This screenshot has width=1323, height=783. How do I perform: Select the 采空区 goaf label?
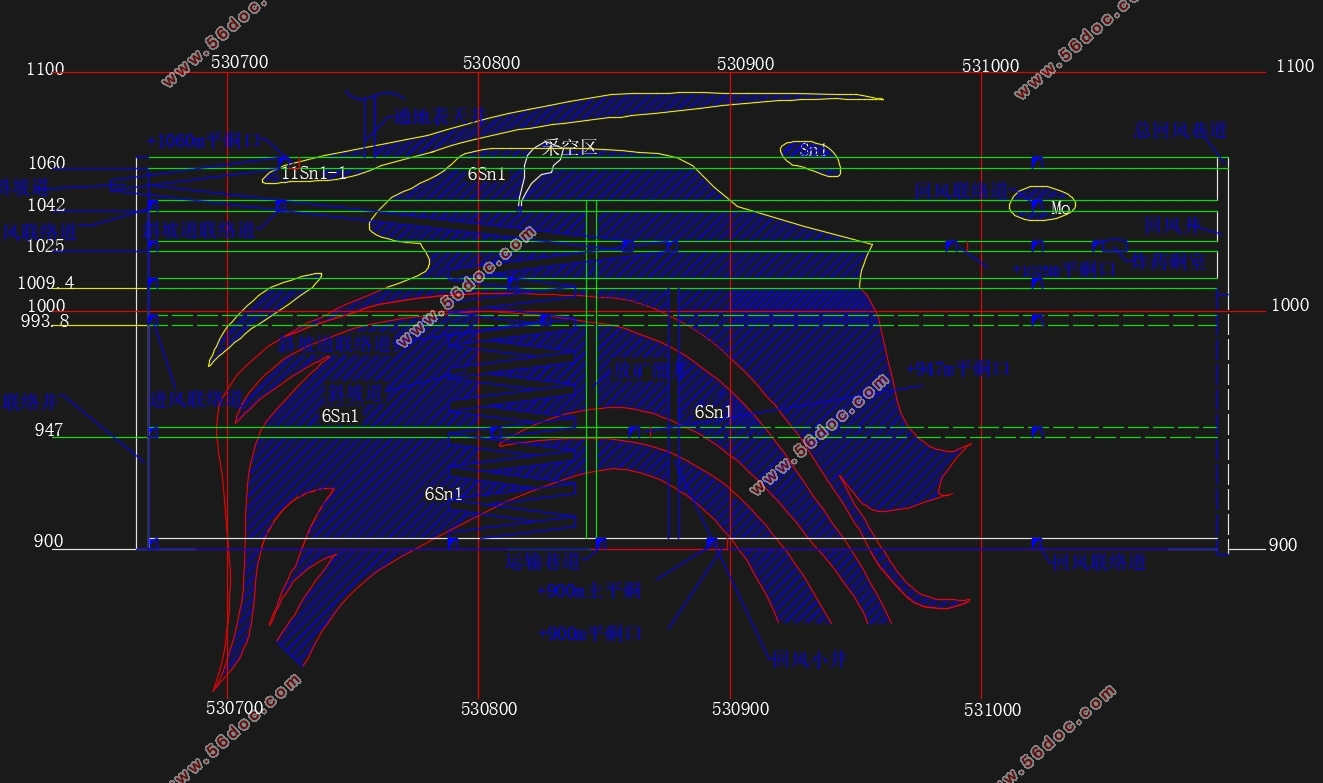point(569,148)
